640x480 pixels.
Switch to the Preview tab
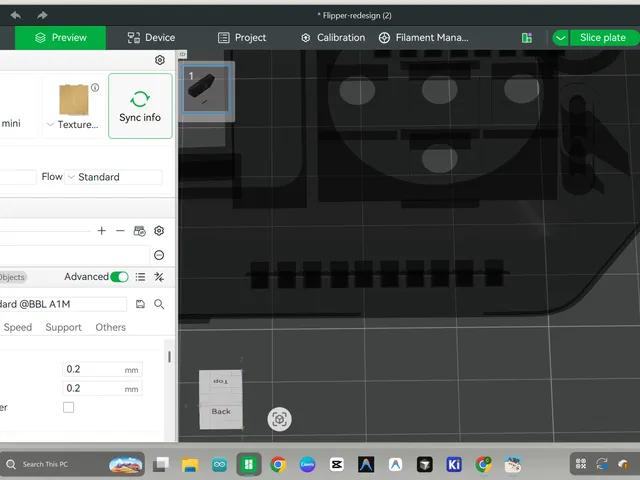60,38
